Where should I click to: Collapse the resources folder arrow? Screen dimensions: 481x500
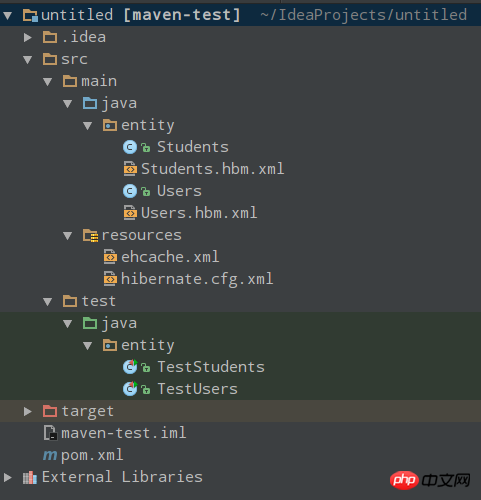(x=68, y=236)
